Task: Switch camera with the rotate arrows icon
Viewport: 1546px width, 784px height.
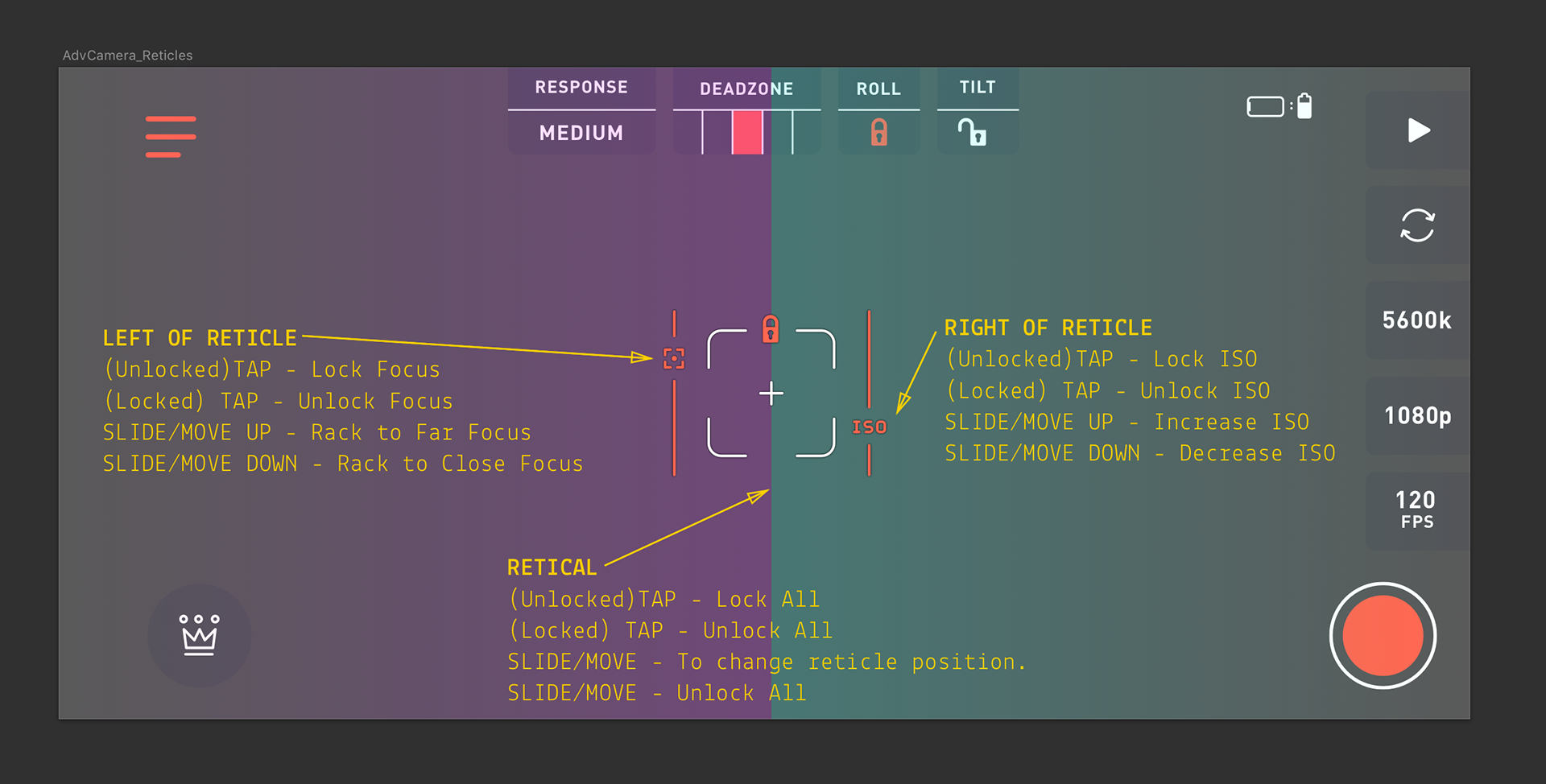Action: 1417,225
